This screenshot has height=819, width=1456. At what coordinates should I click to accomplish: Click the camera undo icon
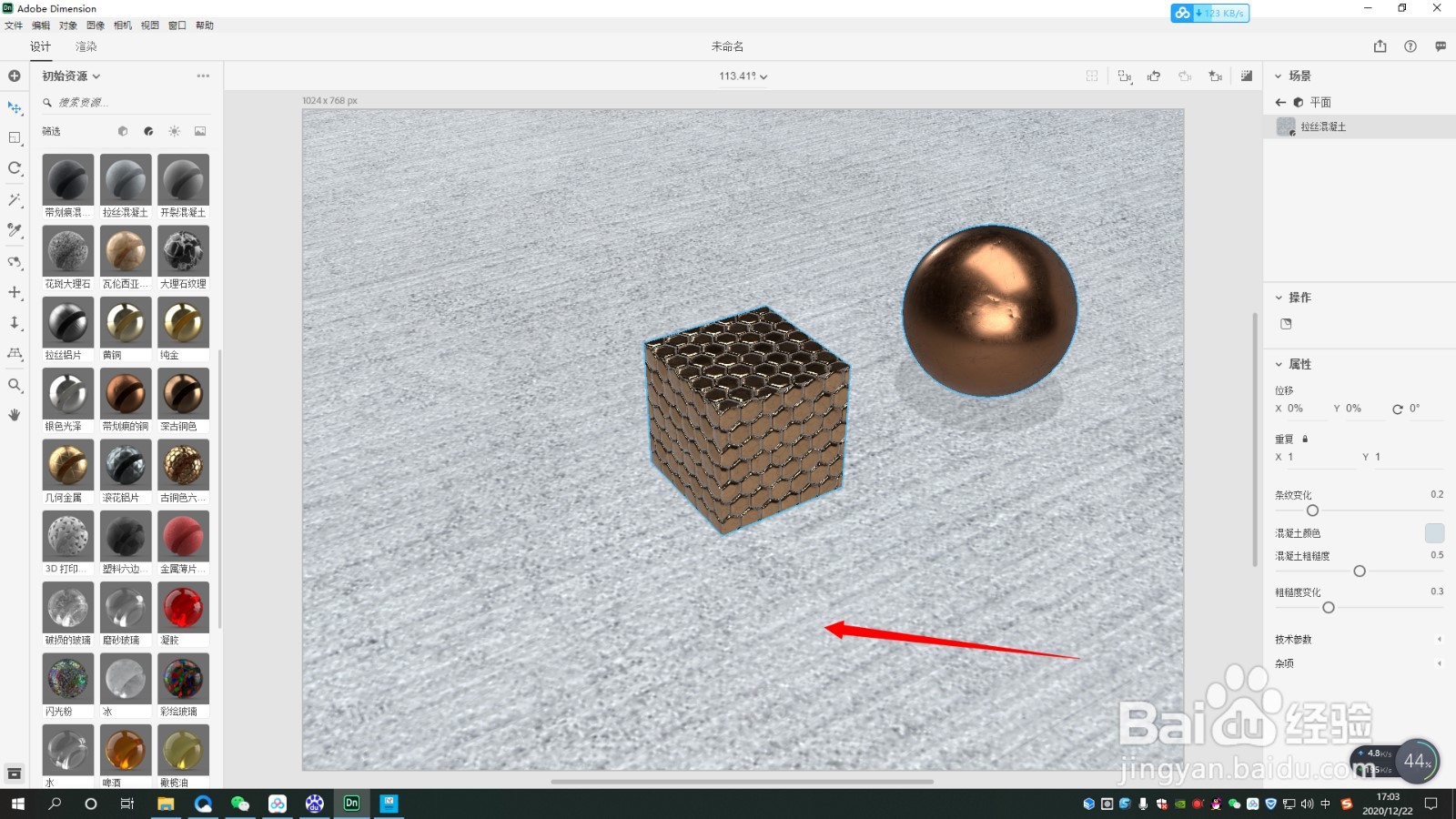tap(1154, 76)
